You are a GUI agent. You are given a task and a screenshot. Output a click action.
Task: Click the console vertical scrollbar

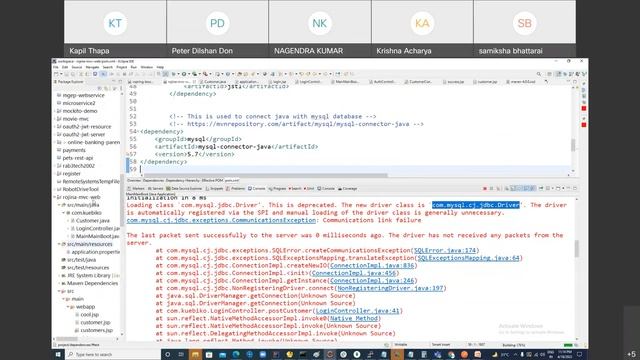576,249
